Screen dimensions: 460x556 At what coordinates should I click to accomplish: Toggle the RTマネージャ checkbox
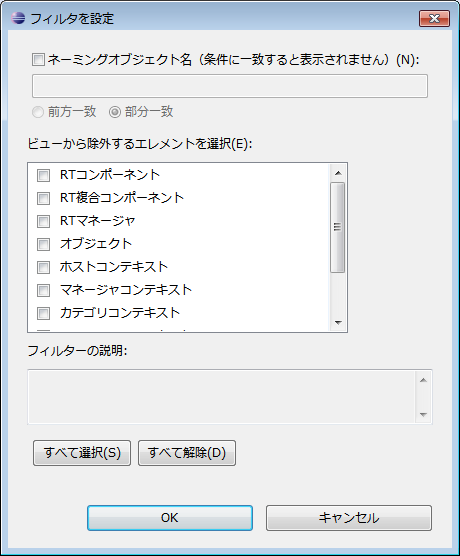pos(43,221)
